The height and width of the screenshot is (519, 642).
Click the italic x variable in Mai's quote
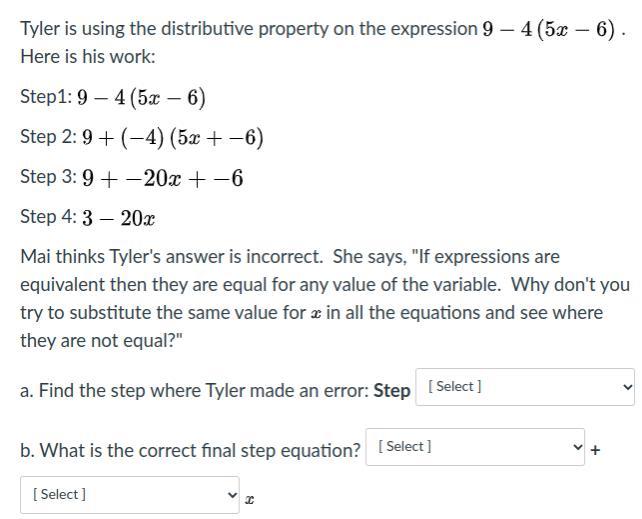[x=315, y=314]
